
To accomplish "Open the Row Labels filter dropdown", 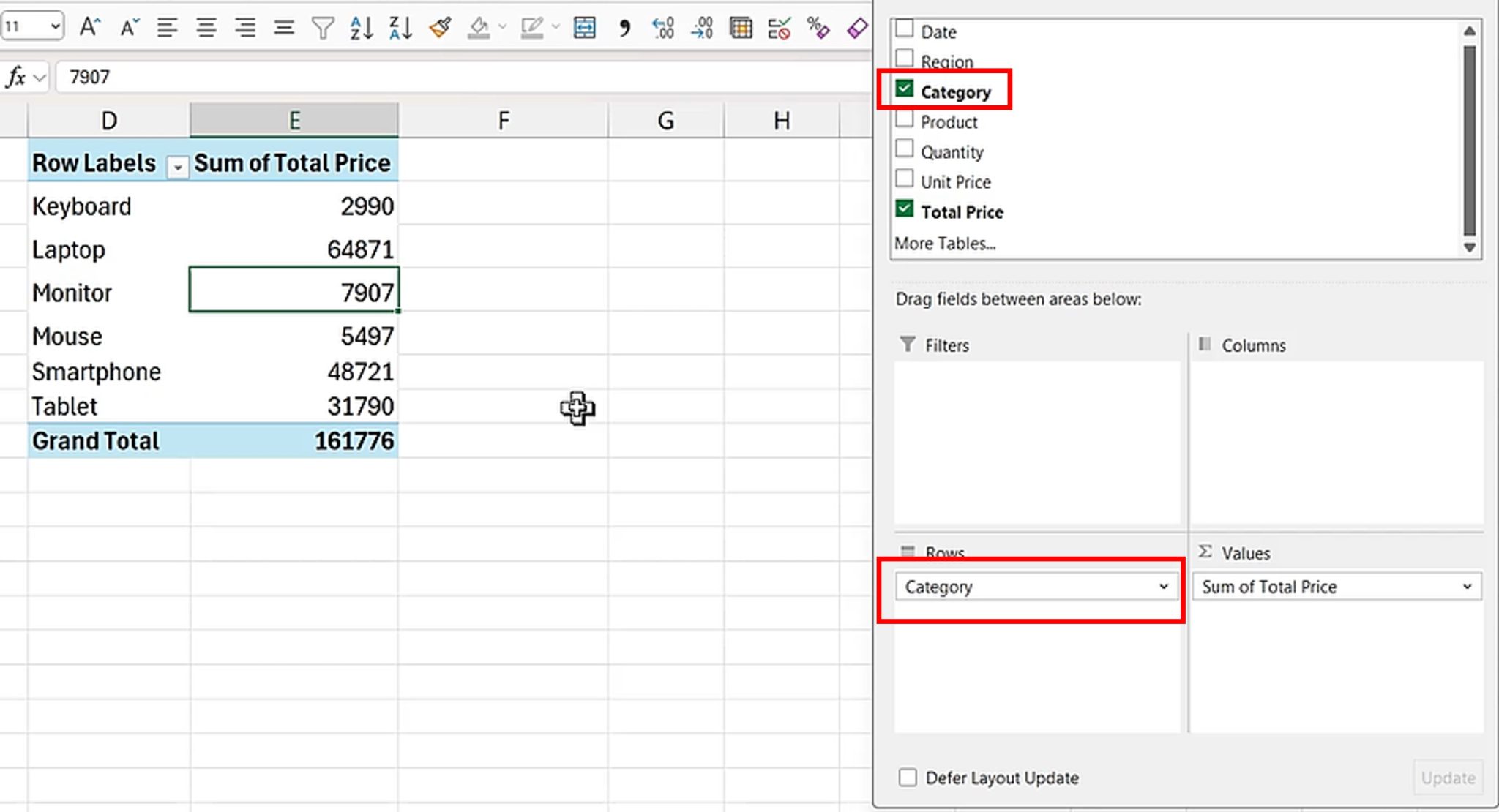I will click(x=177, y=167).
